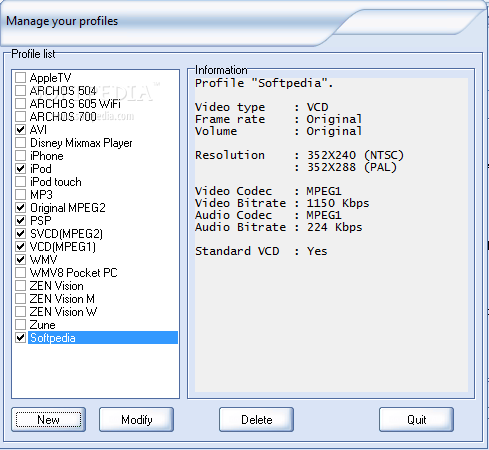The image size is (489, 450).
Task: Enable the MP3 profile checkbox
Action: point(21,194)
